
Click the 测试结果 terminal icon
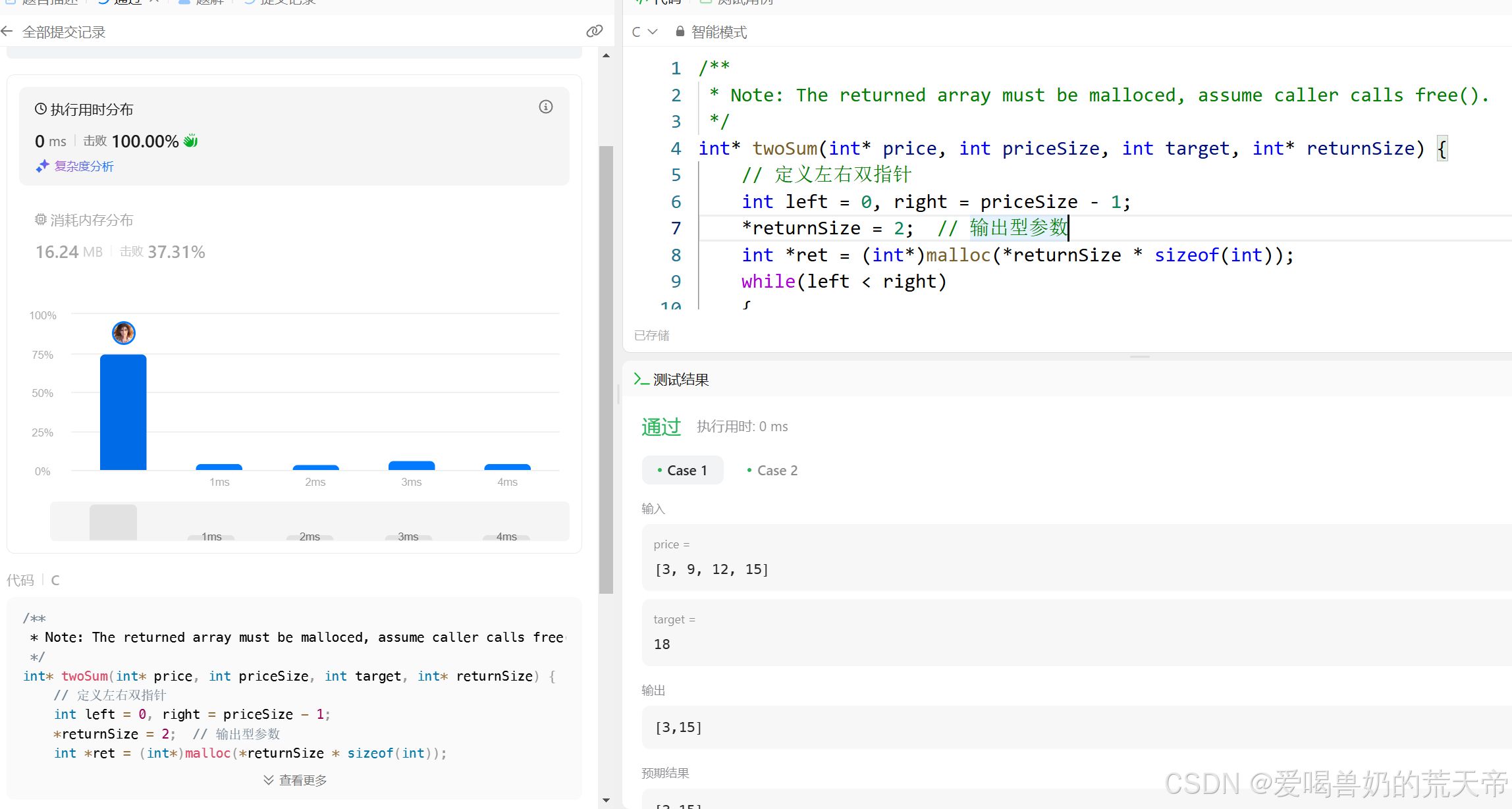click(641, 379)
